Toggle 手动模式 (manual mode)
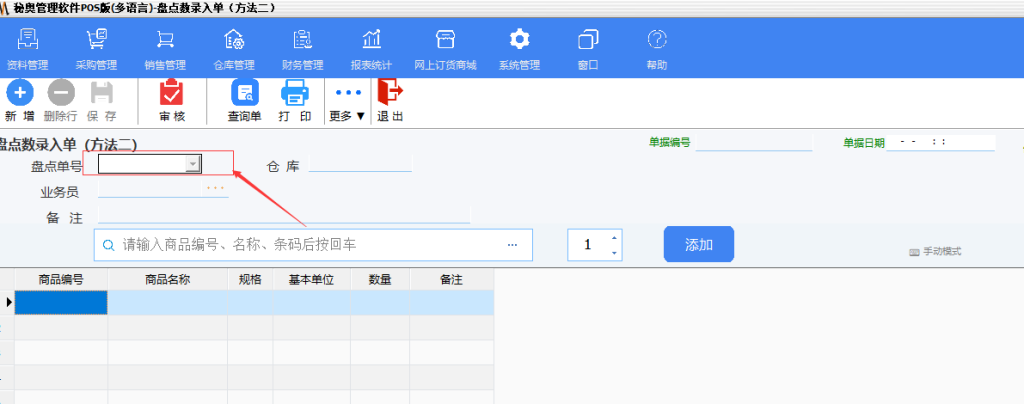The width and height of the screenshot is (1024, 404). click(x=935, y=252)
